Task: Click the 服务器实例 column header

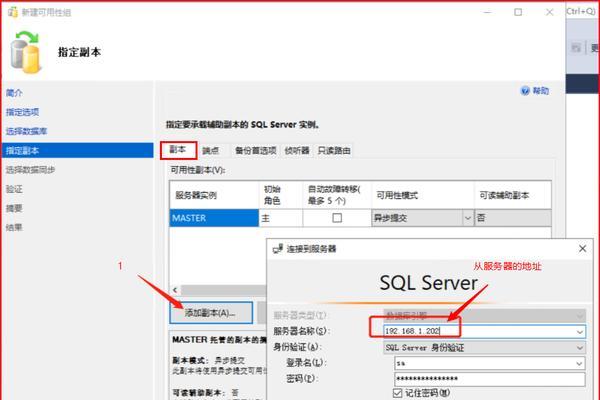Action: click(214, 195)
